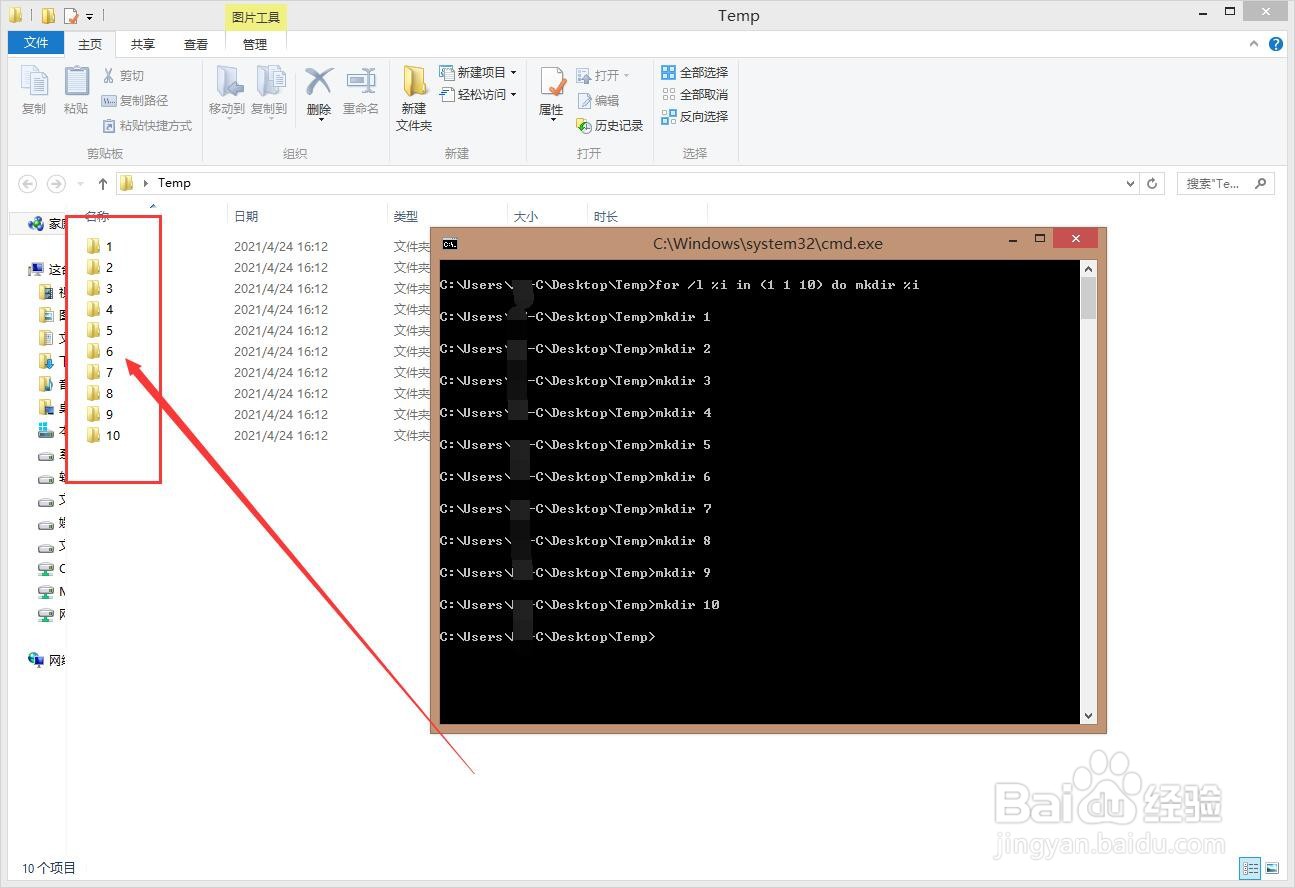The width and height of the screenshot is (1295, 888).
Task: Create a New folder (新建文件夹)
Action: pos(414,98)
